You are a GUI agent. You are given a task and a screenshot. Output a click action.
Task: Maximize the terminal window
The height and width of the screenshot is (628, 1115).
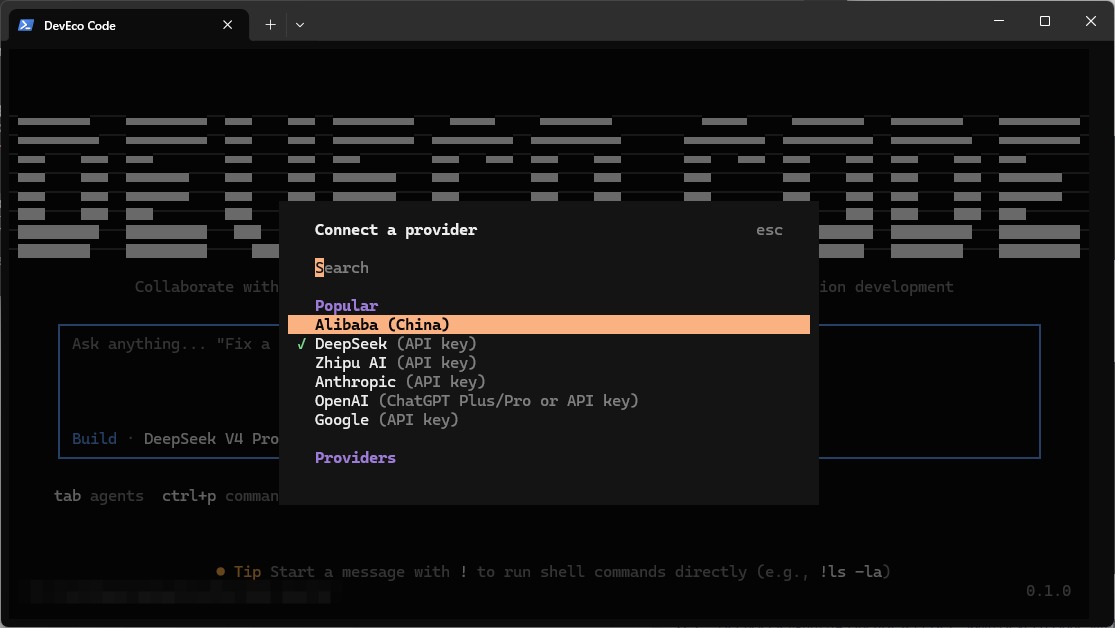[x=1045, y=21]
